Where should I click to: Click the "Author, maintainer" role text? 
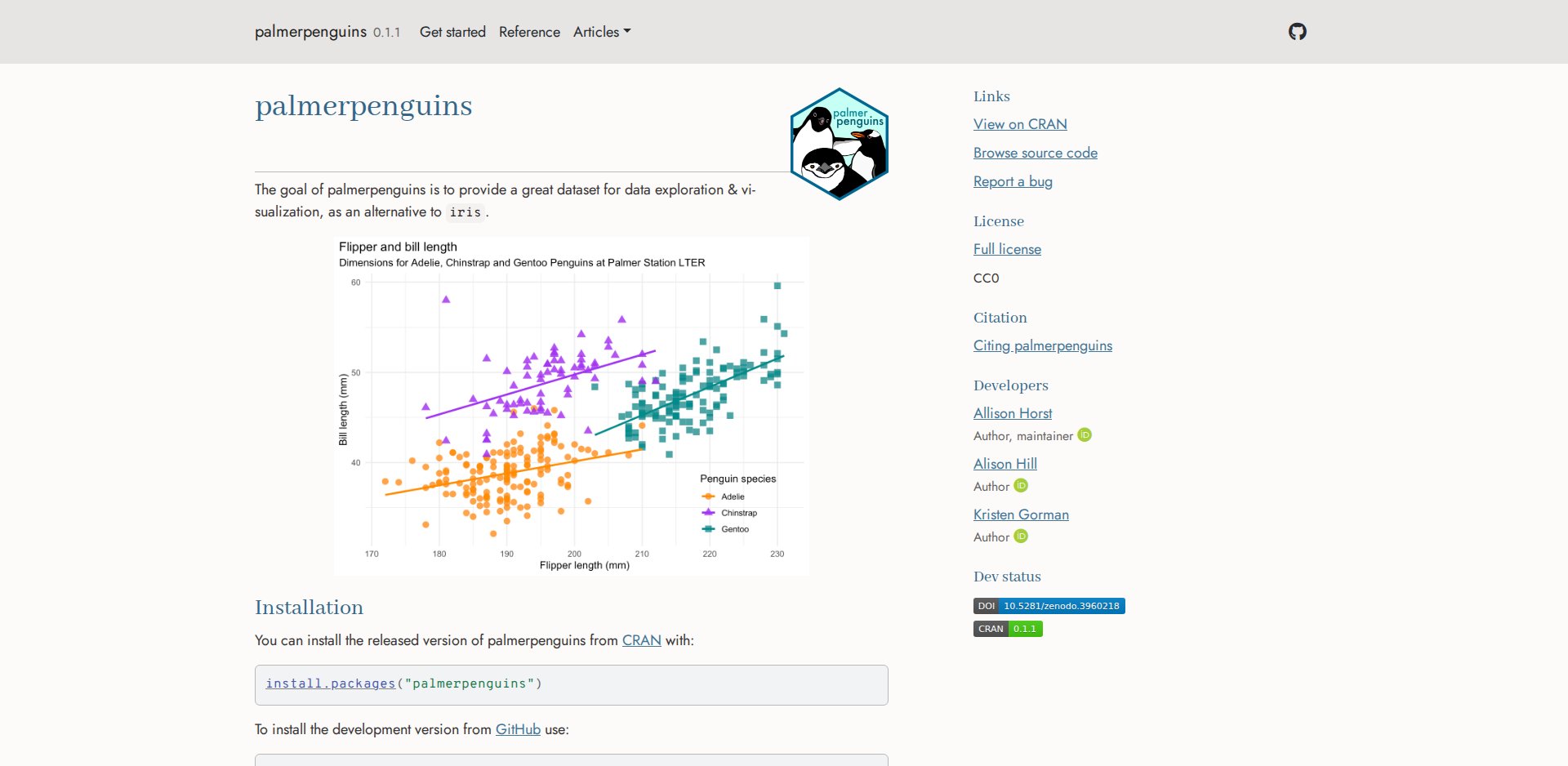1023,436
